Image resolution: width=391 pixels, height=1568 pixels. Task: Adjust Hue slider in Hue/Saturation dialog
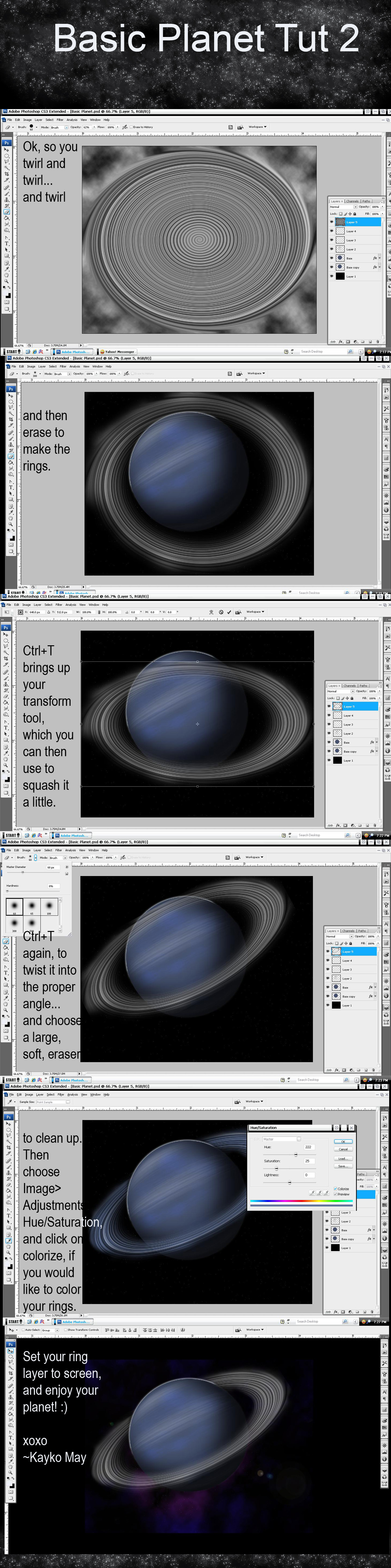tap(296, 1155)
